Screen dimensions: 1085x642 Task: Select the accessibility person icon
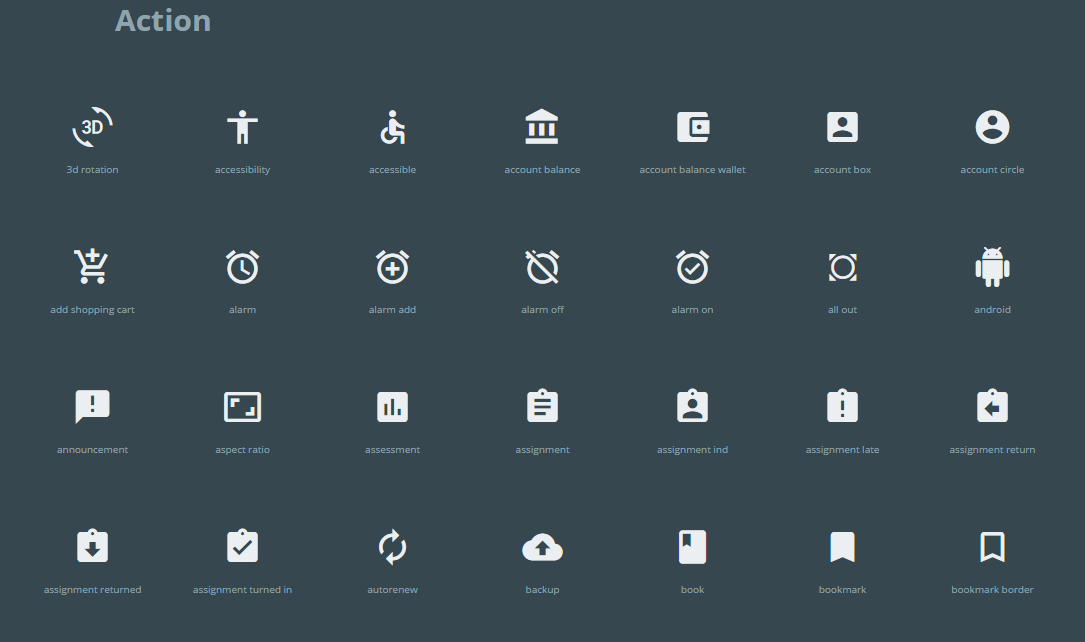tap(242, 127)
